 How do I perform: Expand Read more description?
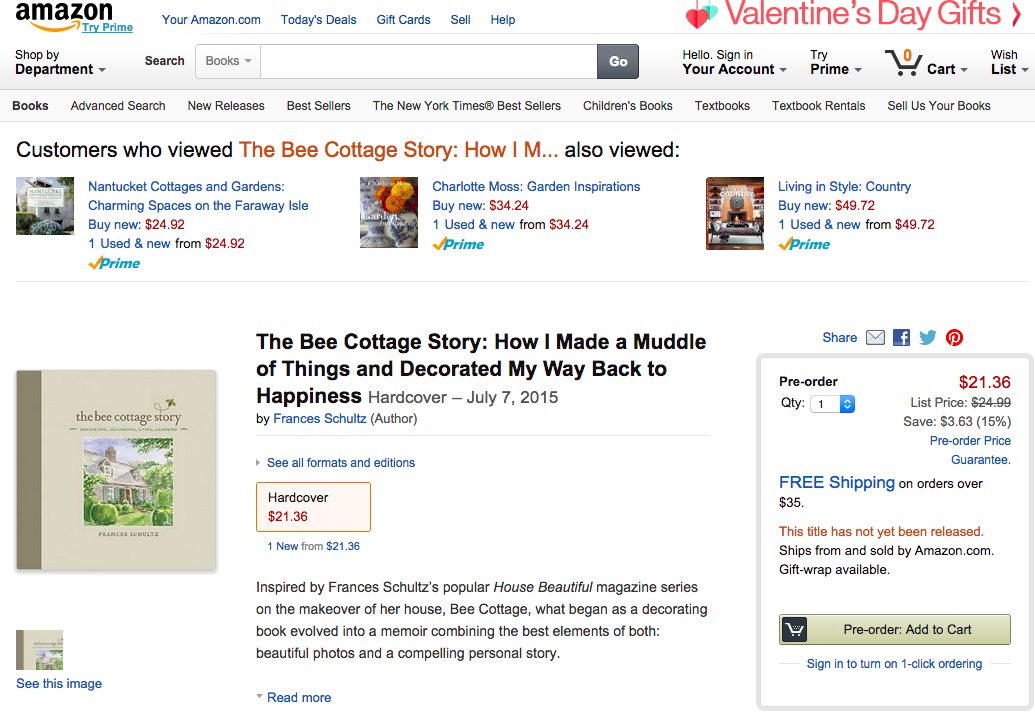(298, 698)
